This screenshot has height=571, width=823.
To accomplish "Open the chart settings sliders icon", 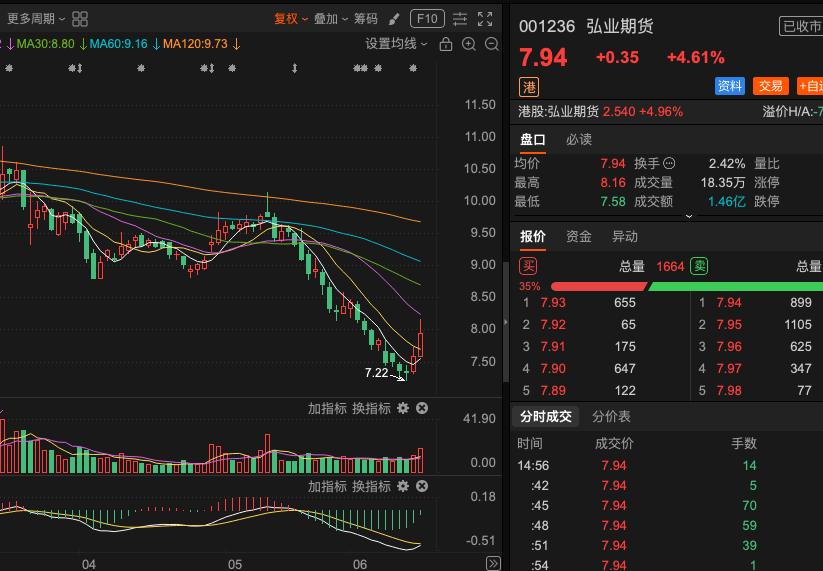I will (x=460, y=19).
